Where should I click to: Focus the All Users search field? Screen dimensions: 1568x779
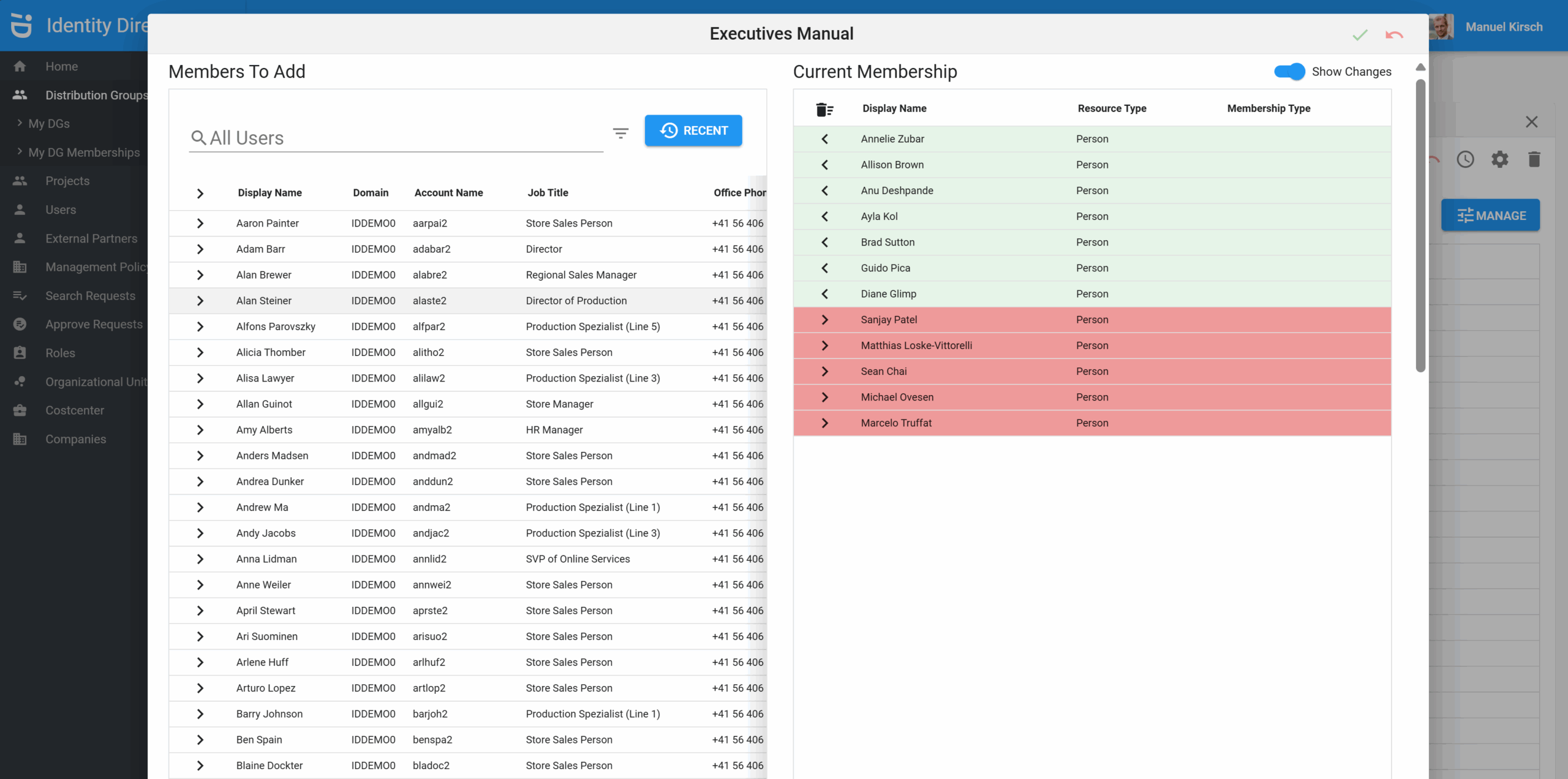[x=396, y=138]
